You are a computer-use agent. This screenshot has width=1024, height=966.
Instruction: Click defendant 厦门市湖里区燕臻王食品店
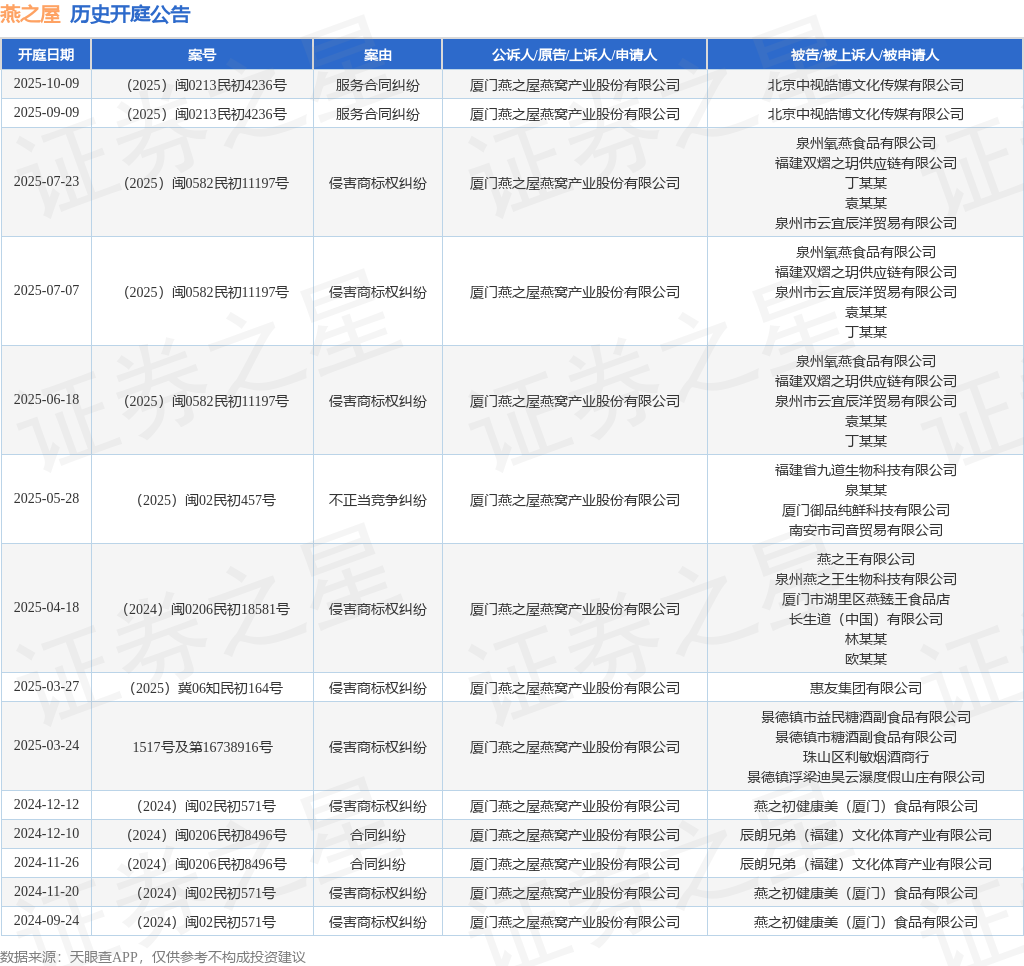tap(866, 600)
